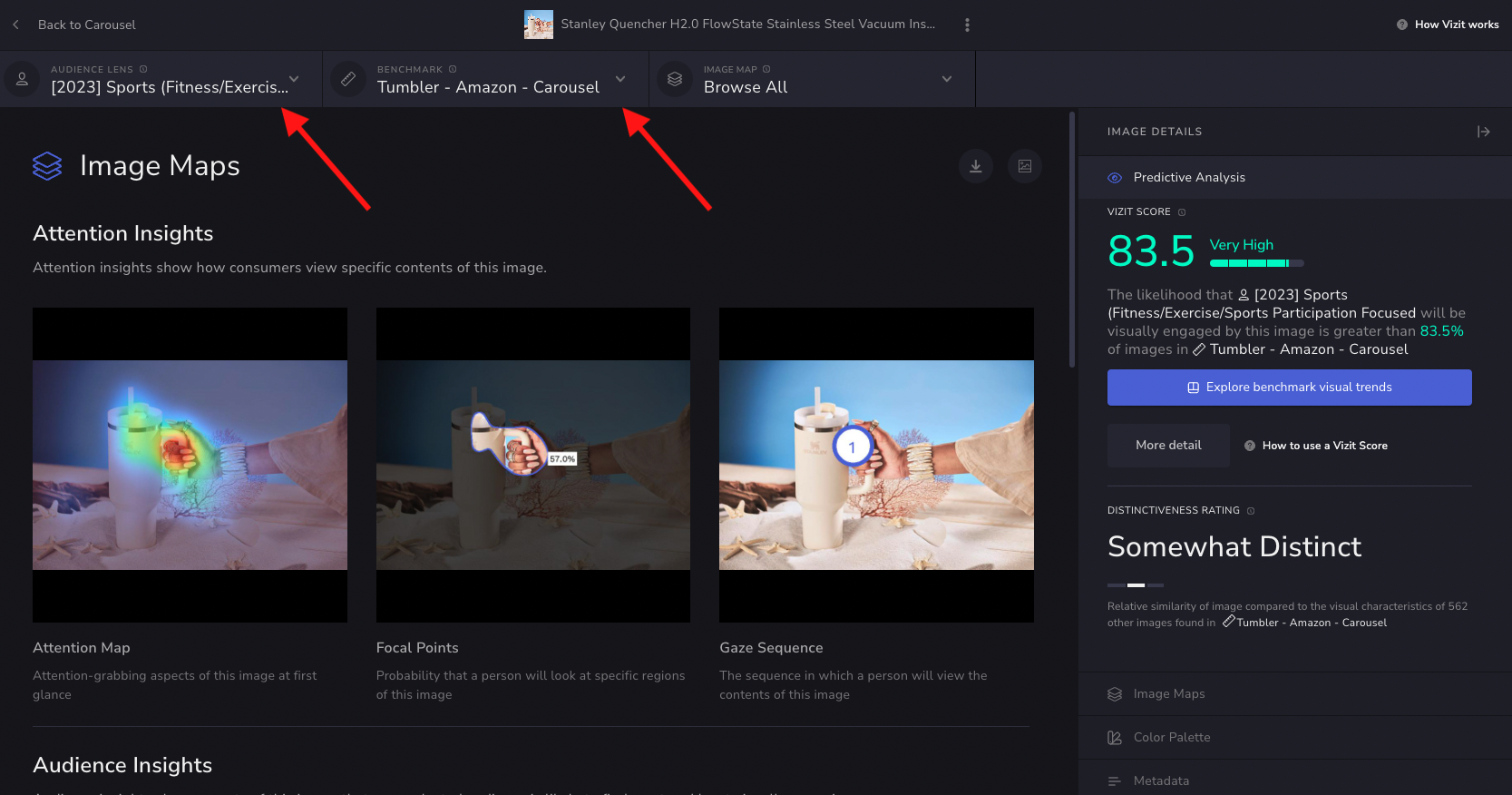Collapse the Image Details panel with arrow icon
The height and width of the screenshot is (795, 1512).
[x=1483, y=132]
